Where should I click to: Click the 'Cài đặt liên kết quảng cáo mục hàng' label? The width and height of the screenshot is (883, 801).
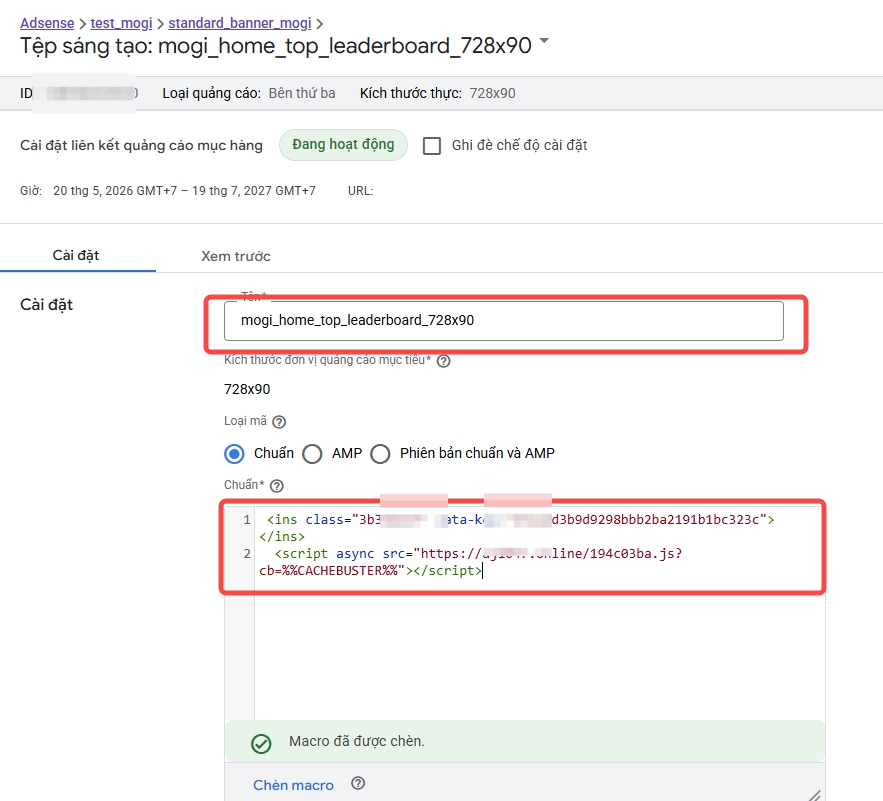pos(141,145)
